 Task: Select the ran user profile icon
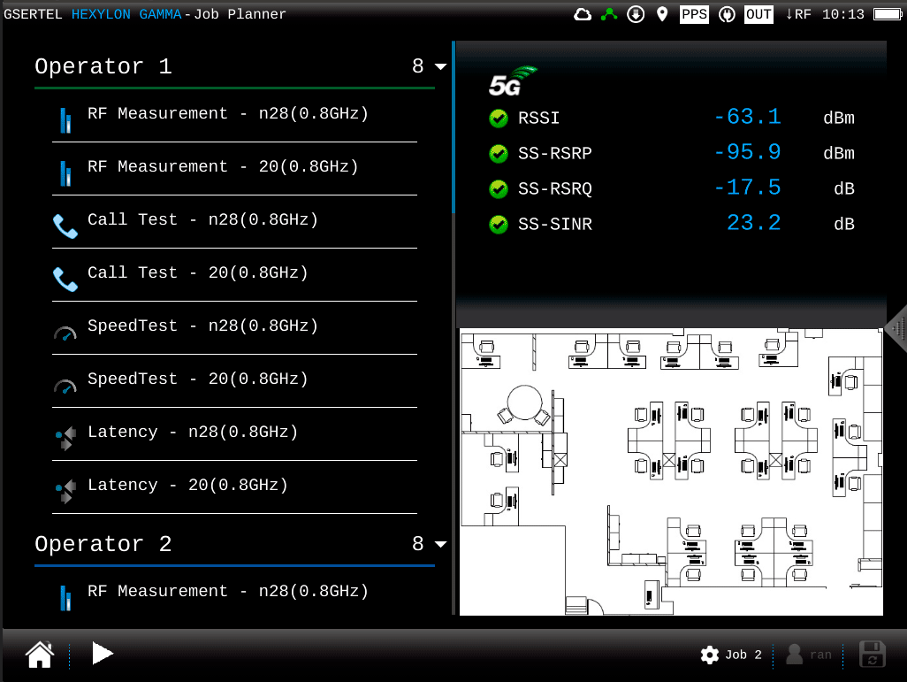pyautogui.click(x=795, y=655)
